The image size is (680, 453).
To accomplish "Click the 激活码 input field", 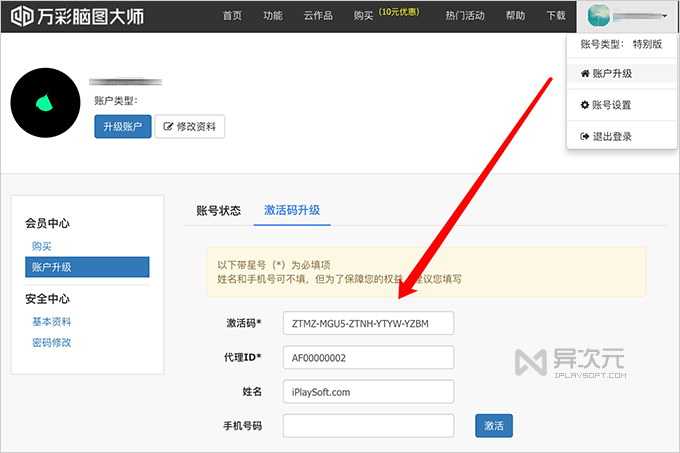I will [x=368, y=323].
